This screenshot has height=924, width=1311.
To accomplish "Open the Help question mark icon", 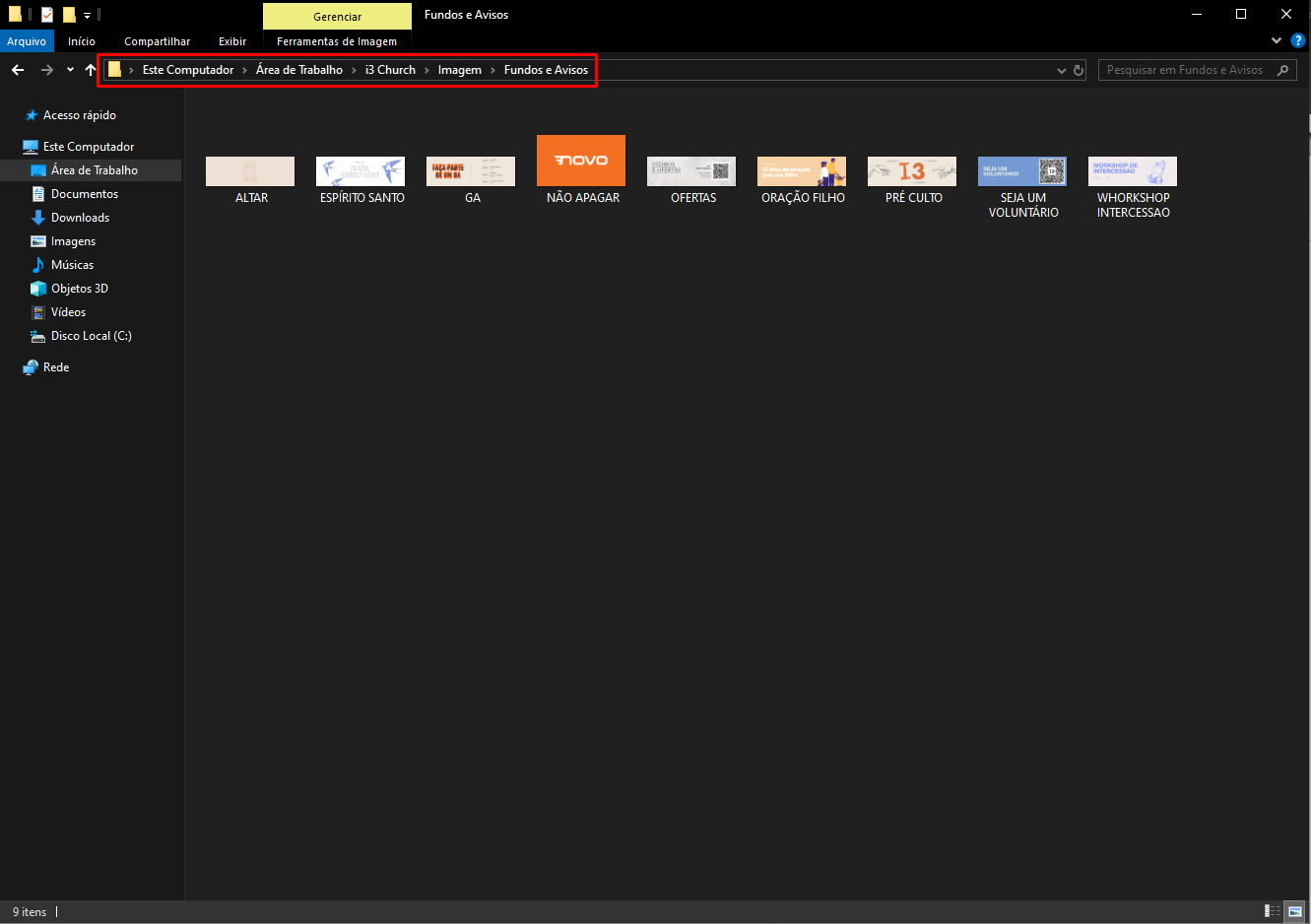I will tap(1298, 41).
